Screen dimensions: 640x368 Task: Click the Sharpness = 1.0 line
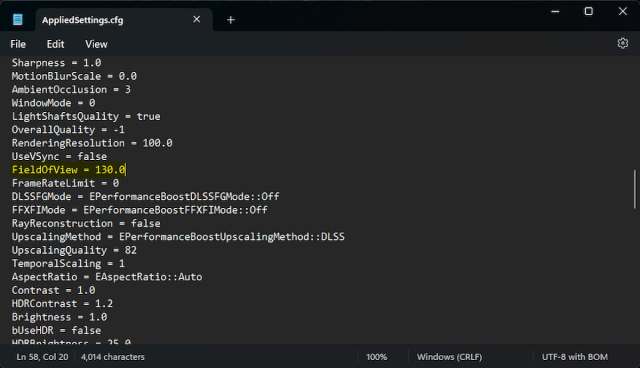pyautogui.click(x=56, y=63)
